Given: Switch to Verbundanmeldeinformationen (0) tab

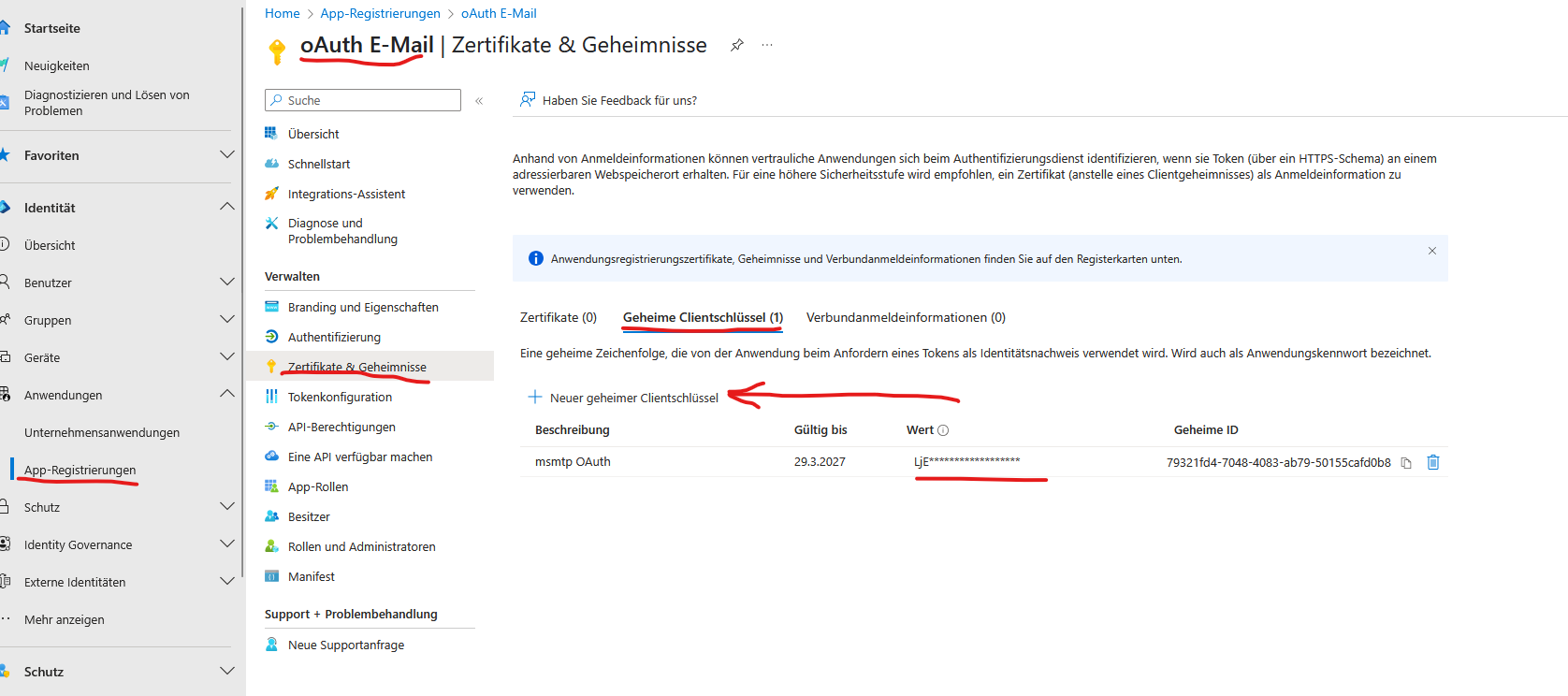Looking at the screenshot, I should 905,318.
